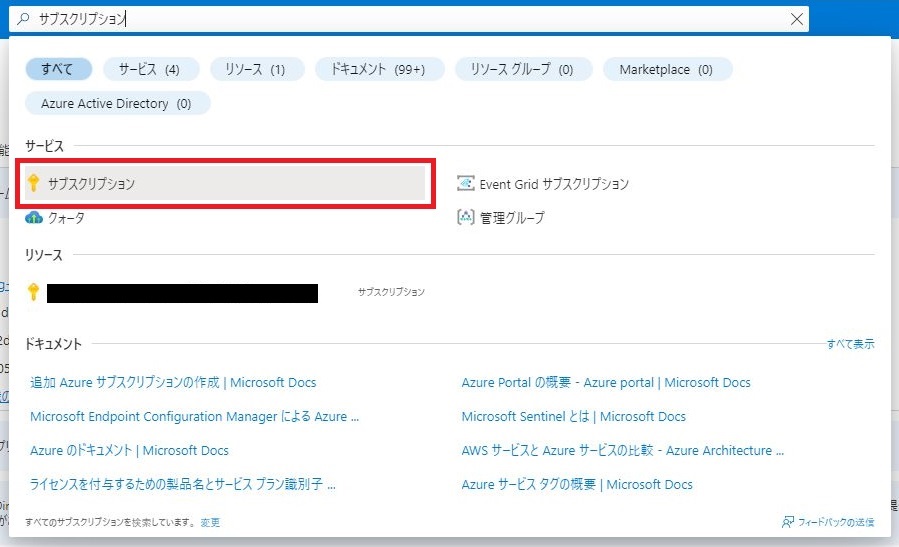Click the key icon of the redacted resource

[33, 292]
